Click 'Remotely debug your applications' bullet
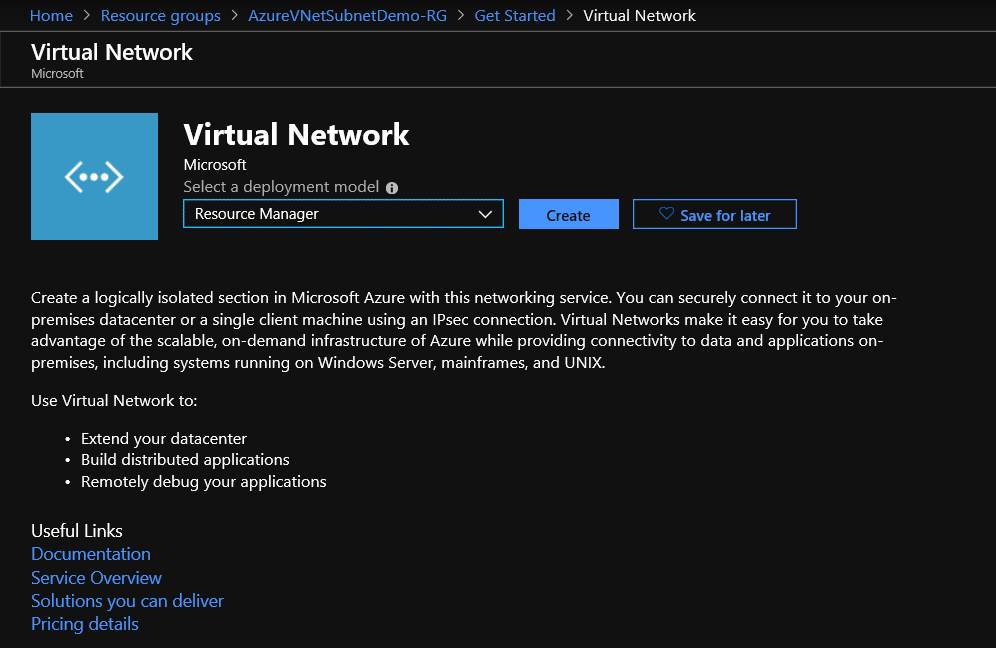 (x=203, y=482)
